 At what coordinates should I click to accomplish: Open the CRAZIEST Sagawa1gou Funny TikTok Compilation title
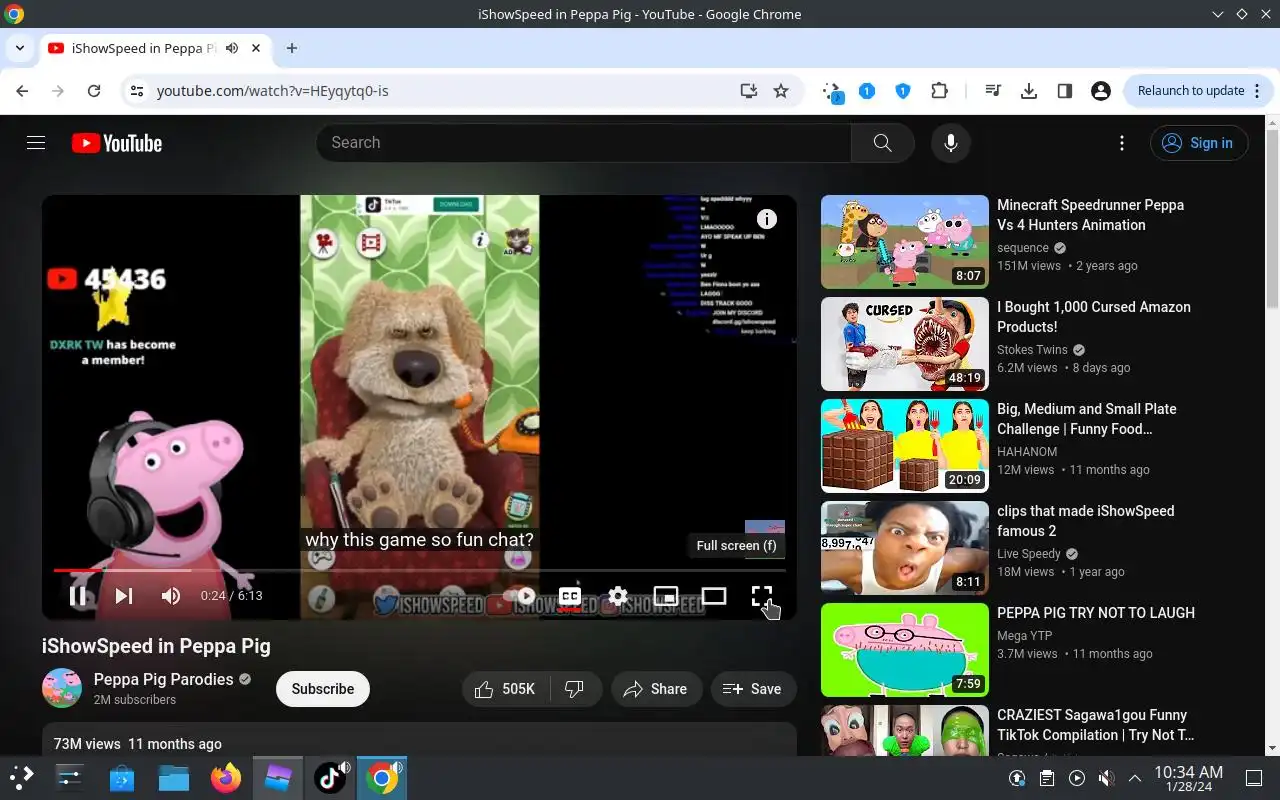[1096, 725]
